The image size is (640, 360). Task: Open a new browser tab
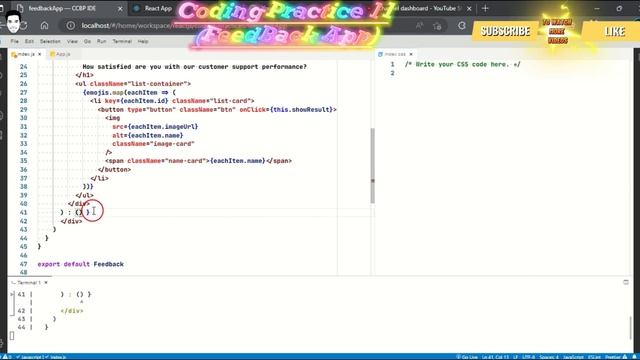point(485,8)
